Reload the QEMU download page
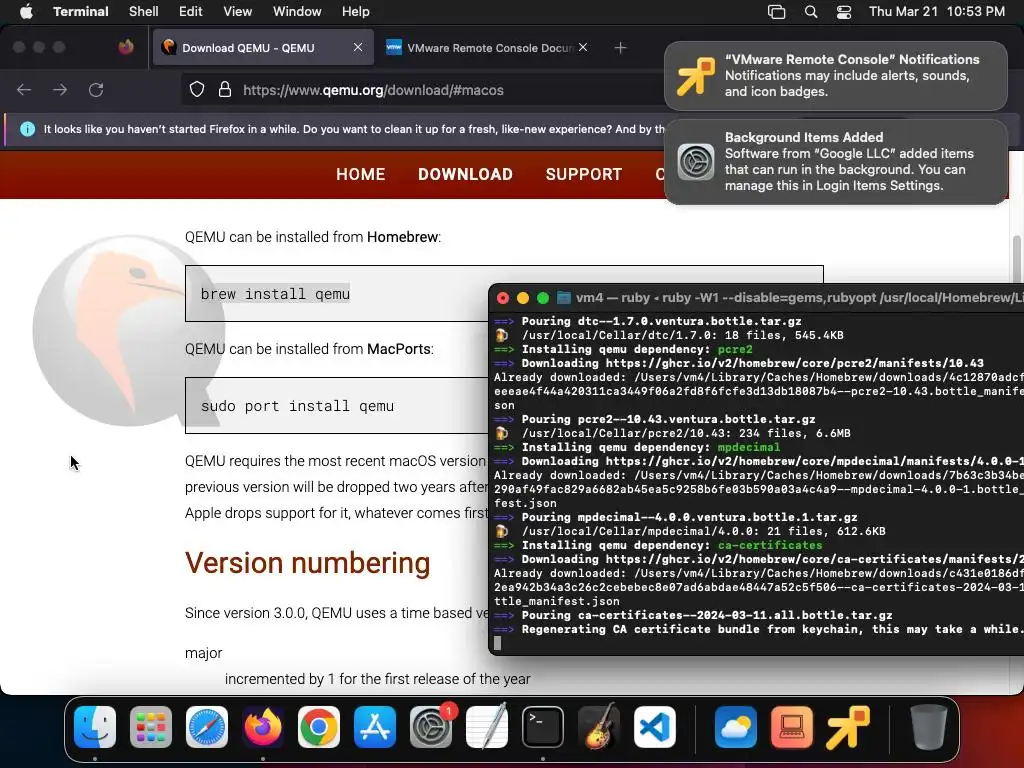The image size is (1024, 768). click(x=96, y=90)
